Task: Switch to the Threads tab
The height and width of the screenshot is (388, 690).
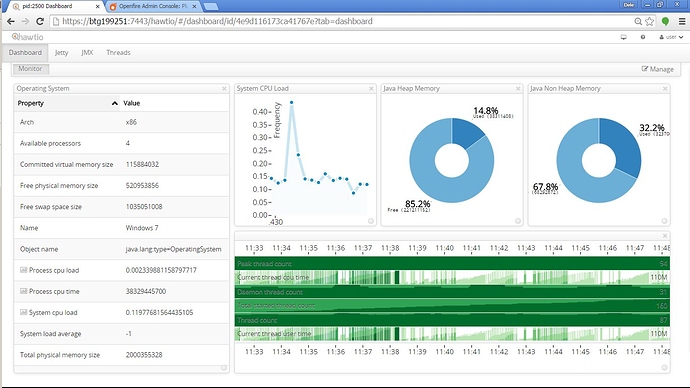Action: (x=118, y=52)
